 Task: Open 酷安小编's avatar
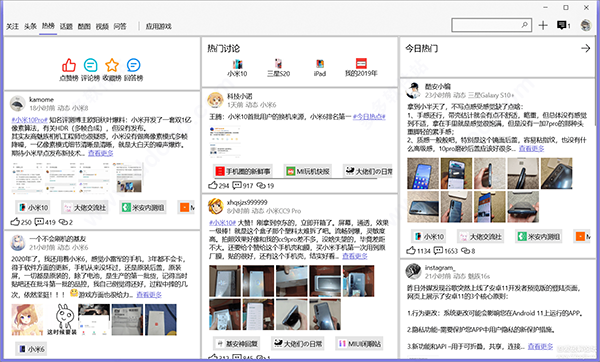click(413, 90)
